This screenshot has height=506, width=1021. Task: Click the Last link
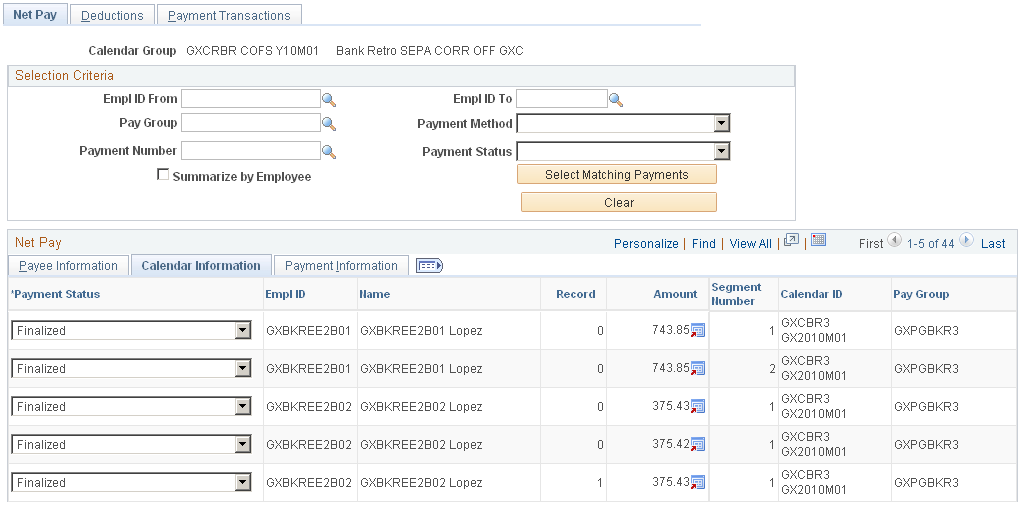[x=993, y=244]
